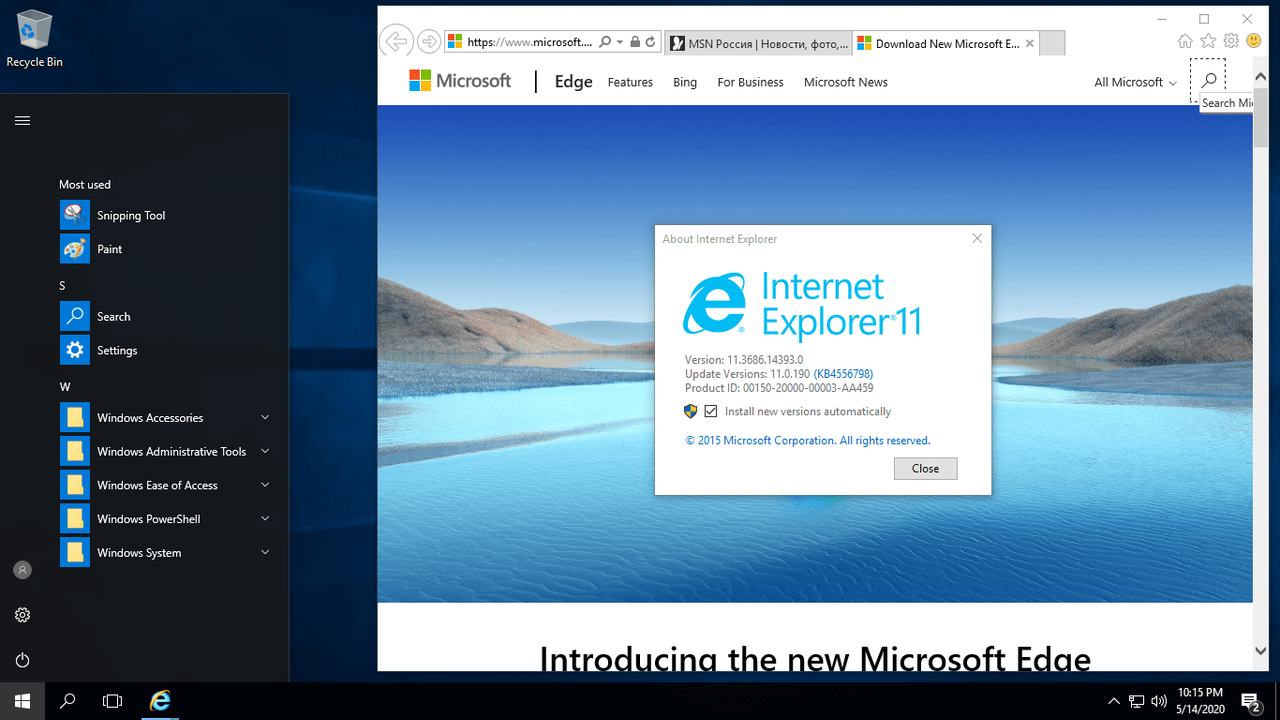The height and width of the screenshot is (720, 1280).
Task: Open the Action Center notifications icon
Action: tap(1250, 701)
